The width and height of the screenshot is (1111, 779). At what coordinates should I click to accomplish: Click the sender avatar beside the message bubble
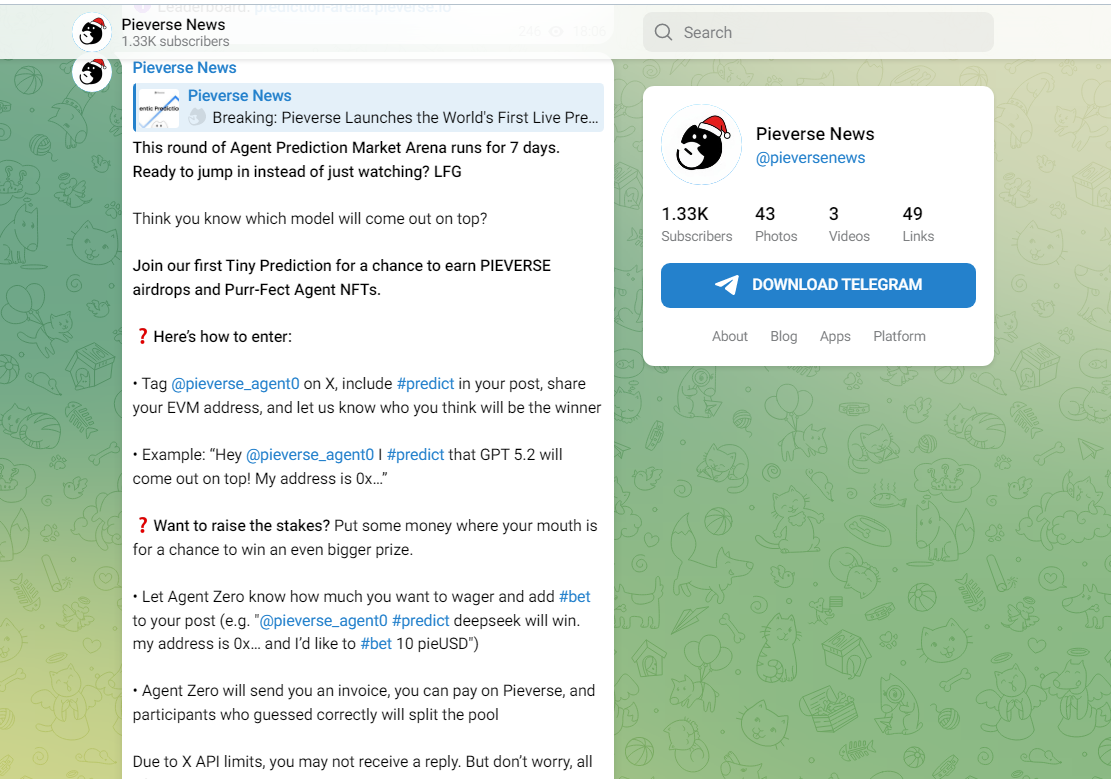pos(91,72)
